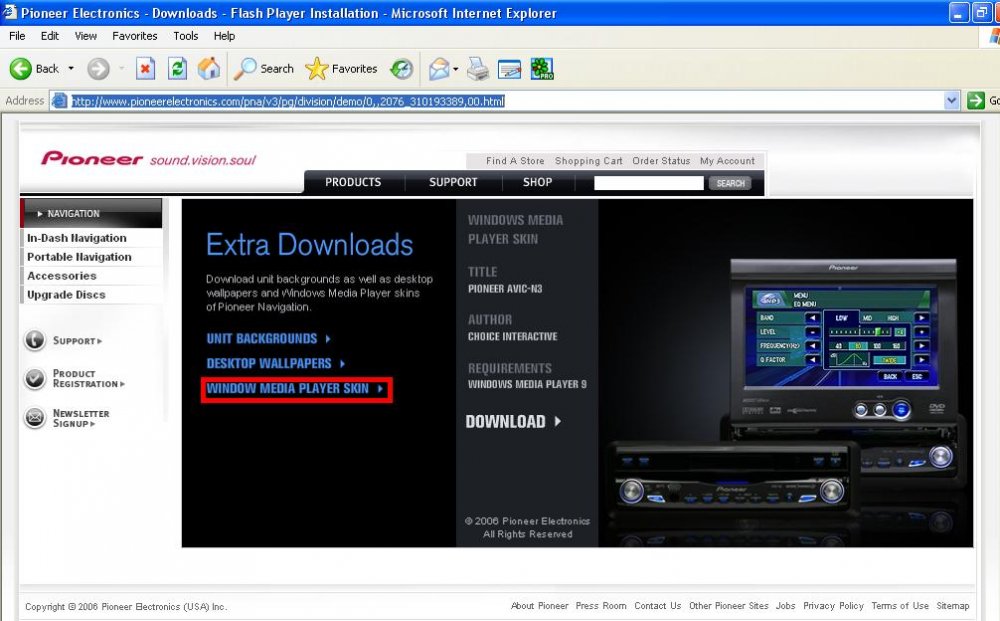
Task: Click the Newsletter Signup envelope icon
Action: pyautogui.click(x=34, y=418)
